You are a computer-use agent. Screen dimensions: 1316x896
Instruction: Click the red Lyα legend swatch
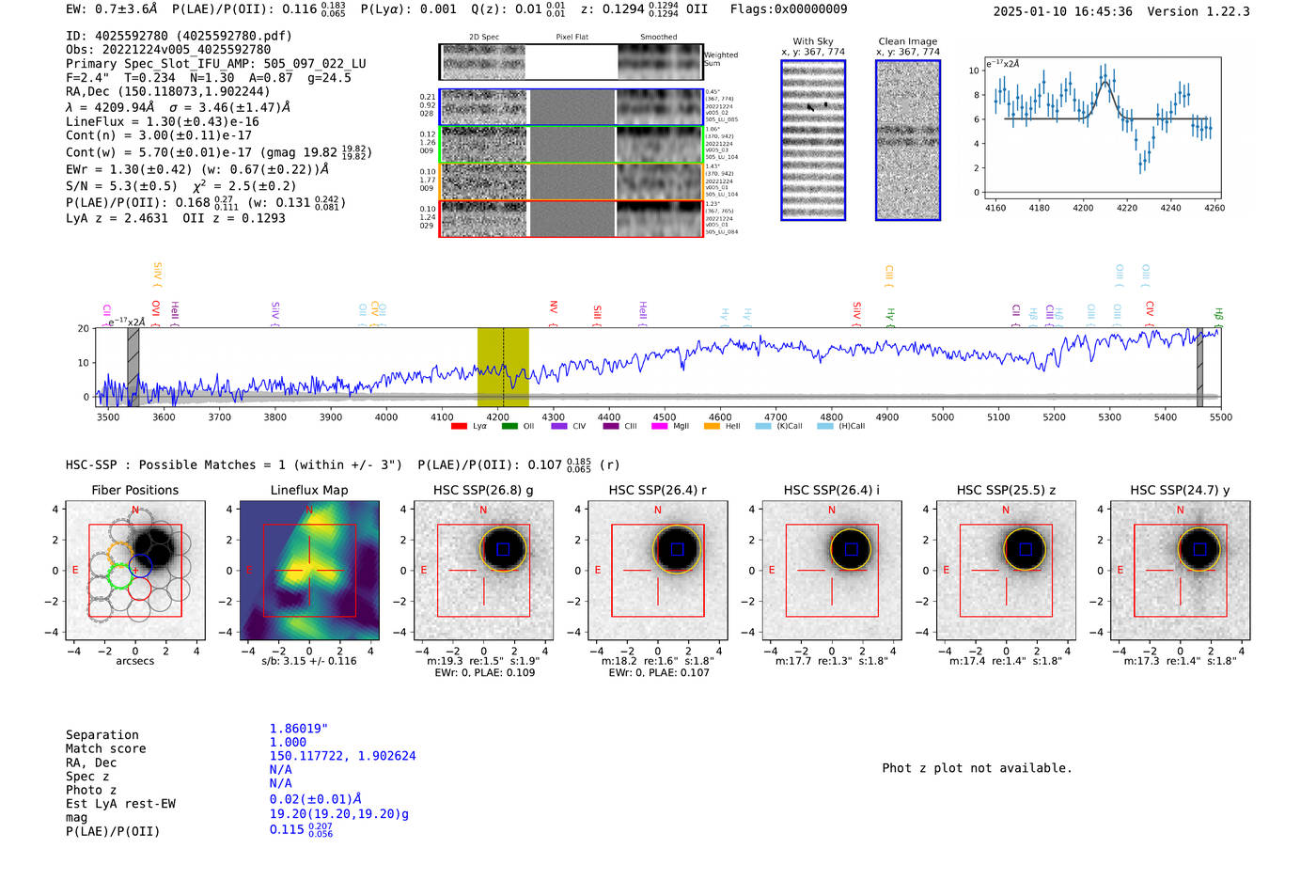click(x=459, y=427)
